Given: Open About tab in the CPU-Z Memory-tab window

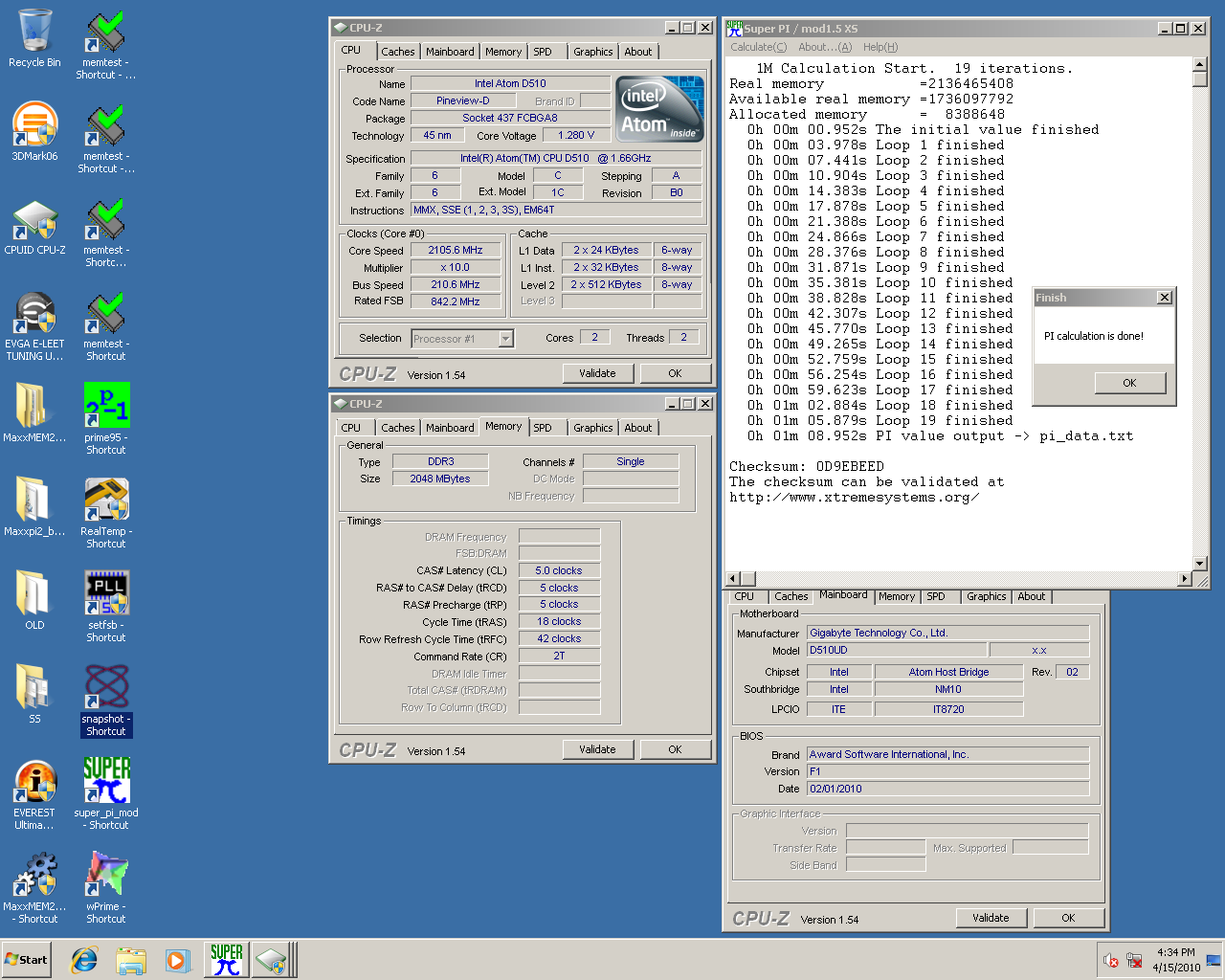Looking at the screenshot, I should [x=638, y=428].
